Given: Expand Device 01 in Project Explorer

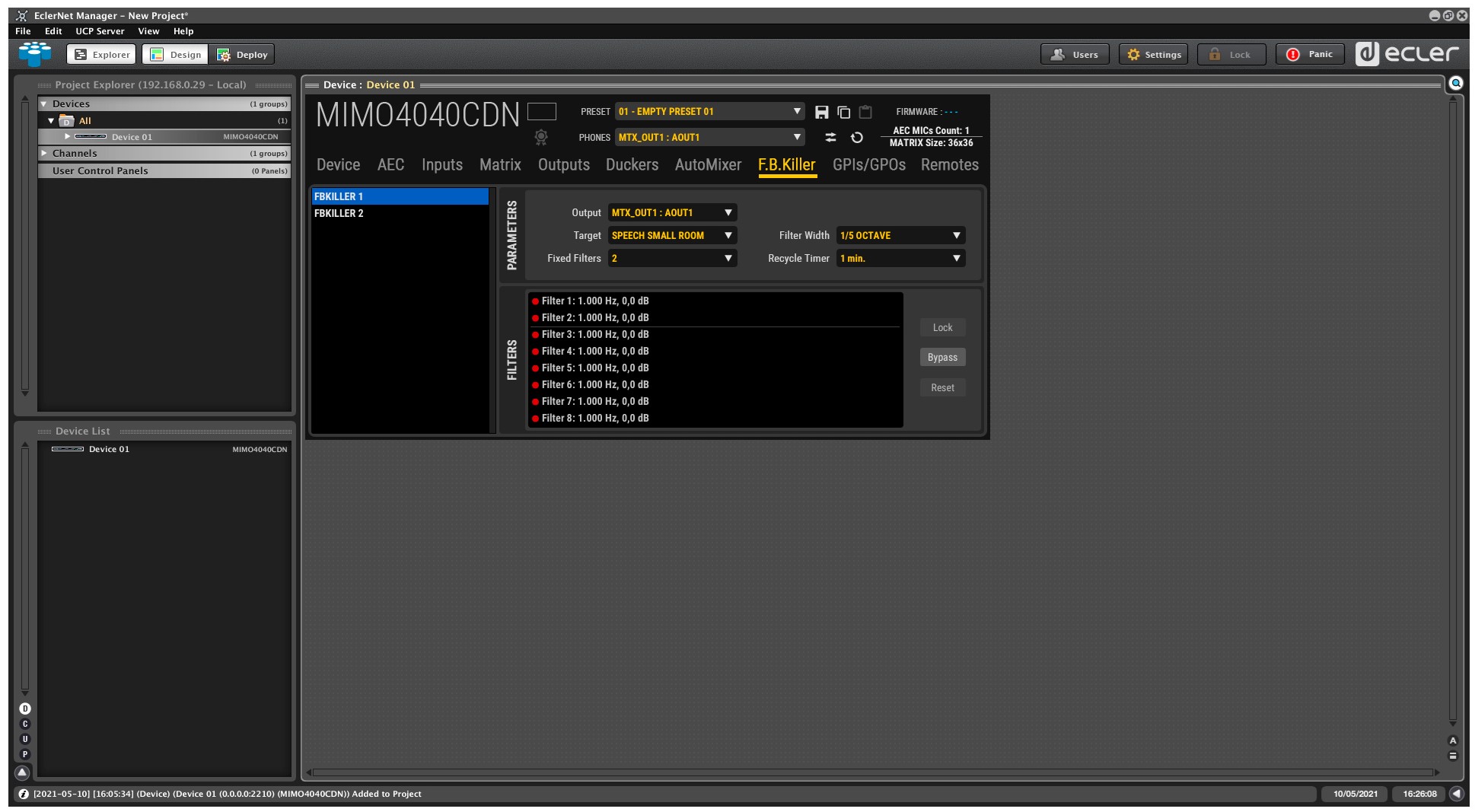Looking at the screenshot, I should pyautogui.click(x=68, y=136).
